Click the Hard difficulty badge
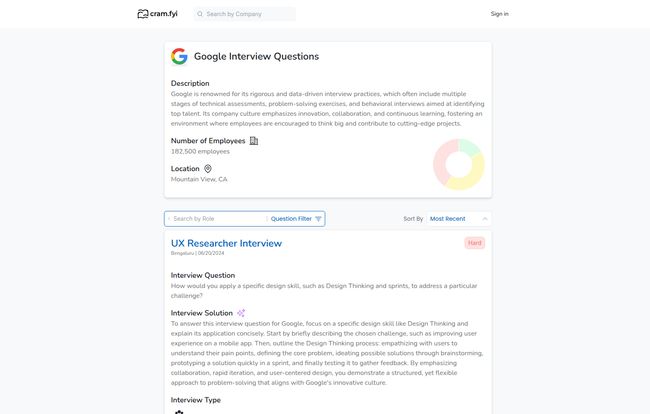This screenshot has width=650, height=414. tap(475, 243)
